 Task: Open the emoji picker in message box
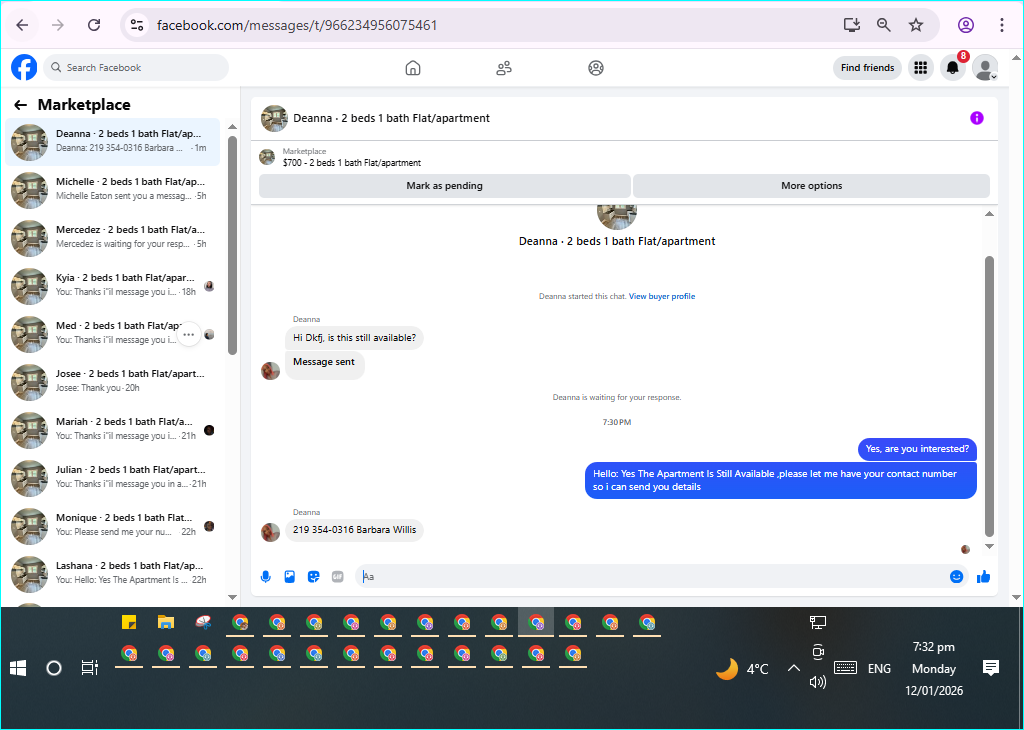pyautogui.click(x=956, y=577)
